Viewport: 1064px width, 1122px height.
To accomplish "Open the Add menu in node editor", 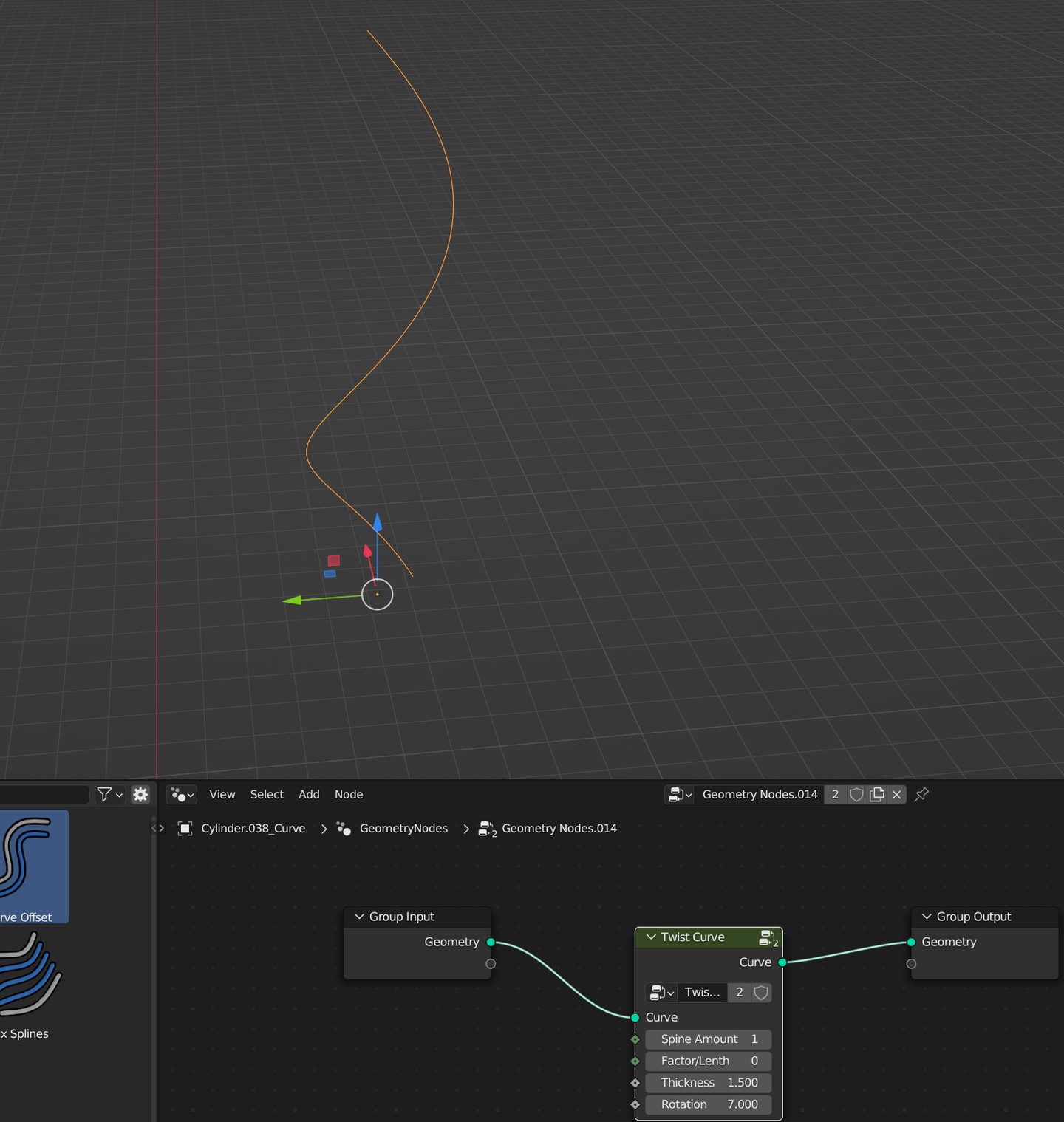I will [x=309, y=795].
